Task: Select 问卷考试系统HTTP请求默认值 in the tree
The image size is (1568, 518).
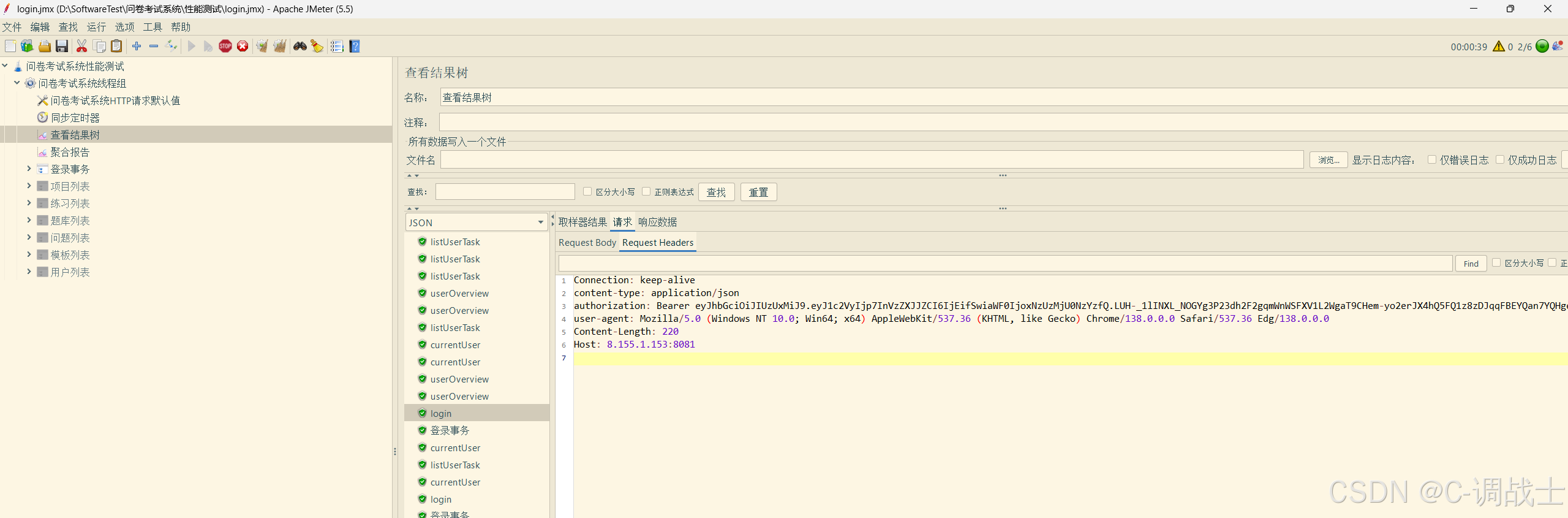Action: tap(115, 101)
